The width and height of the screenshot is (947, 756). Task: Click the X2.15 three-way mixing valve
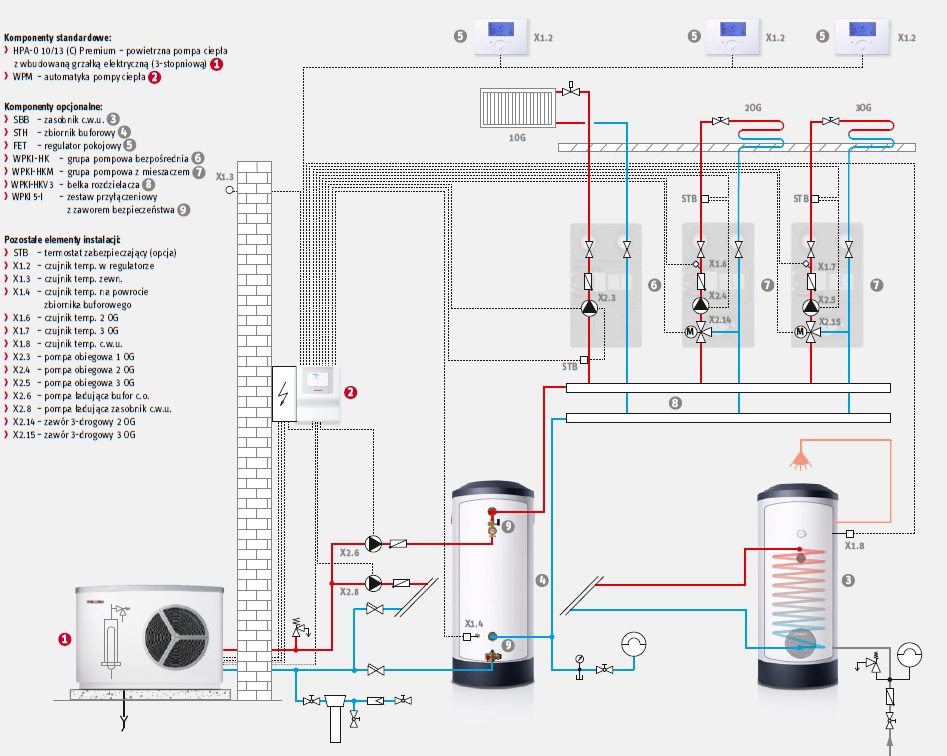(811, 332)
